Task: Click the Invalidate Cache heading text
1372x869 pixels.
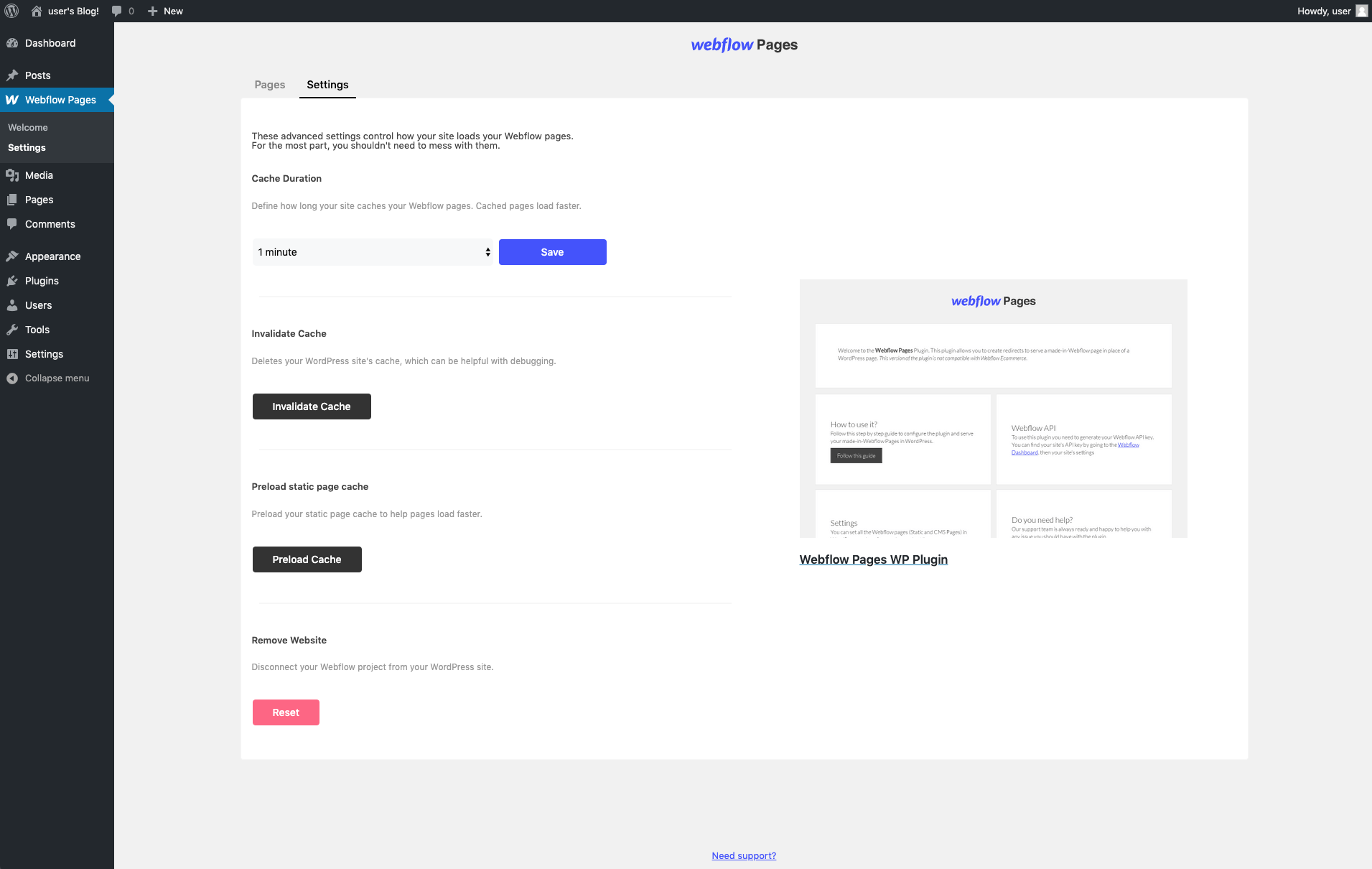Action: pyautogui.click(x=289, y=333)
